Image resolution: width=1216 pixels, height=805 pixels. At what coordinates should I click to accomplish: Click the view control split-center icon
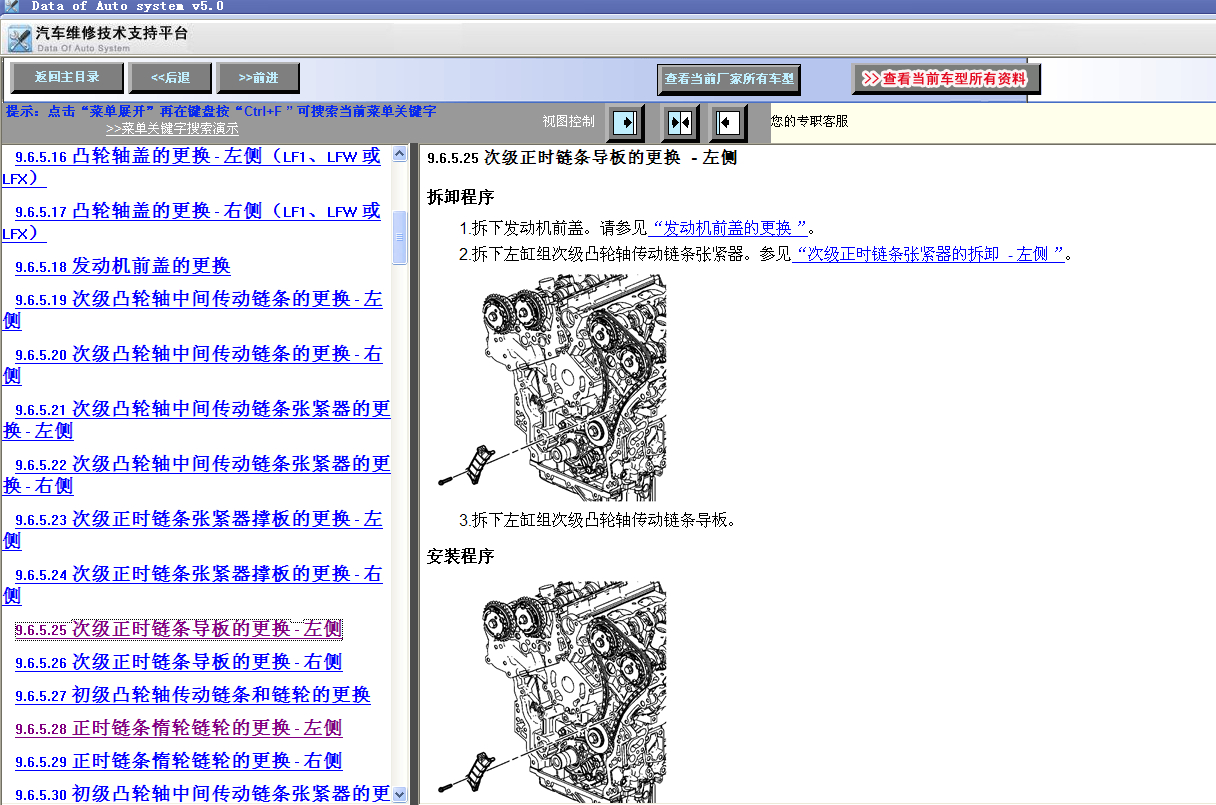[x=680, y=123]
